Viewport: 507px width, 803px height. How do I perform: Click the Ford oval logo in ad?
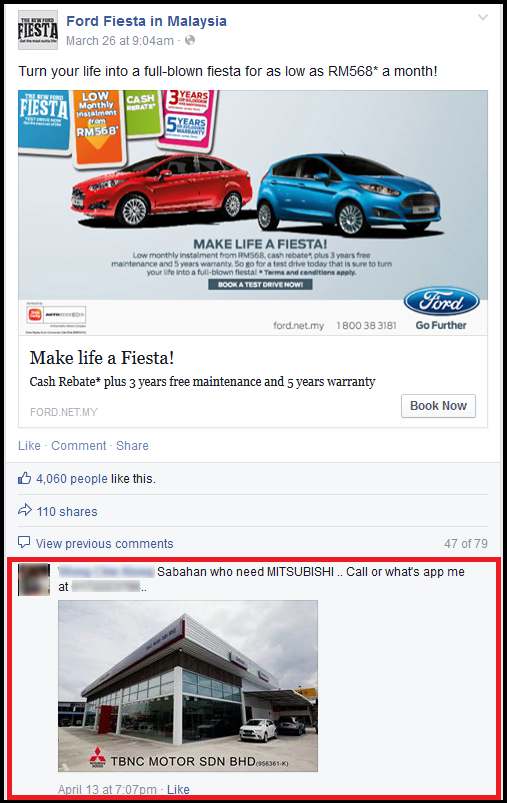click(x=441, y=302)
